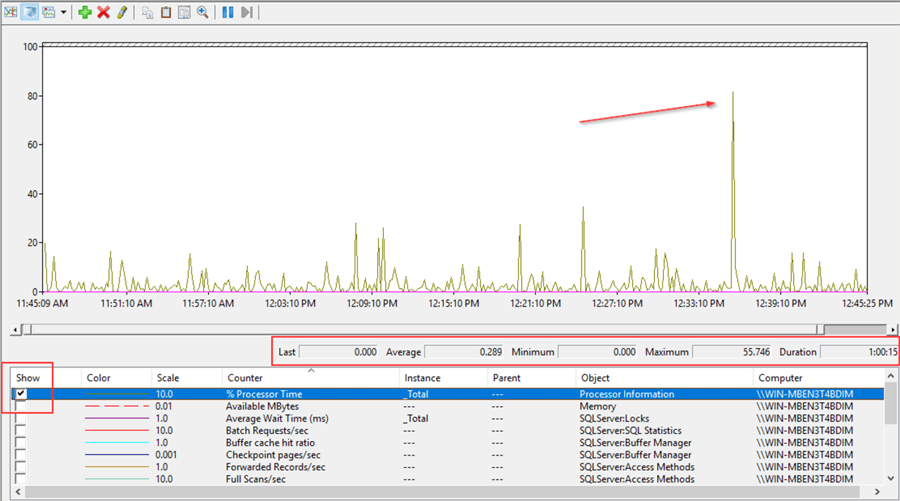
Task: Sort by the Object column header
Action: click(664, 378)
